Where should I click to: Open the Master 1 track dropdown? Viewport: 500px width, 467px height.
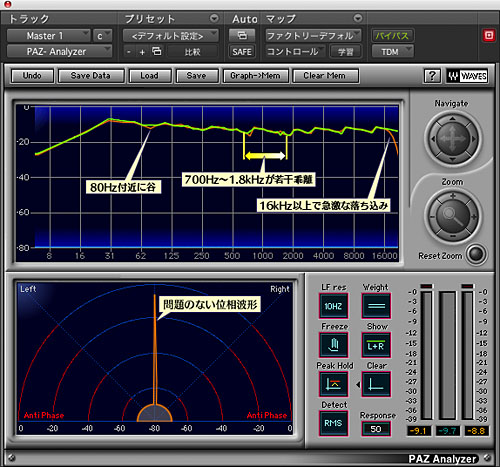(49, 36)
